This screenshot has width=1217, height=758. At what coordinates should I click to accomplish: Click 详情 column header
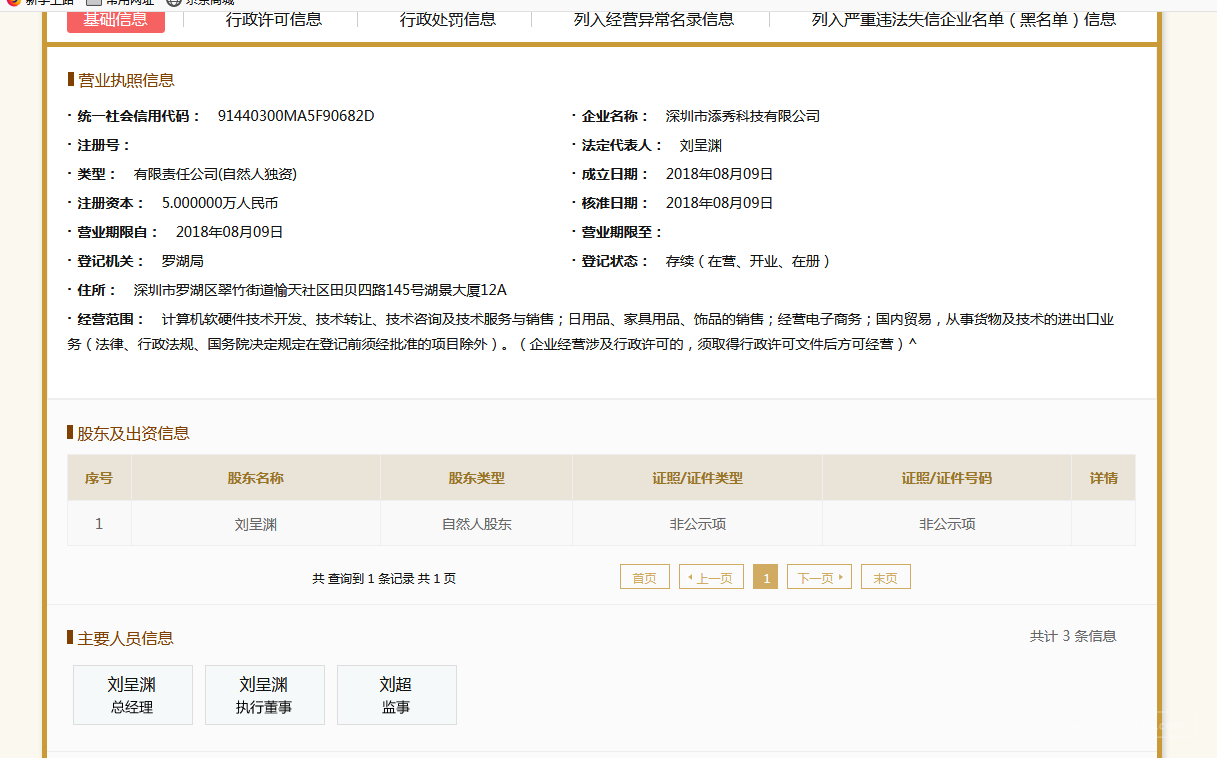(1104, 478)
